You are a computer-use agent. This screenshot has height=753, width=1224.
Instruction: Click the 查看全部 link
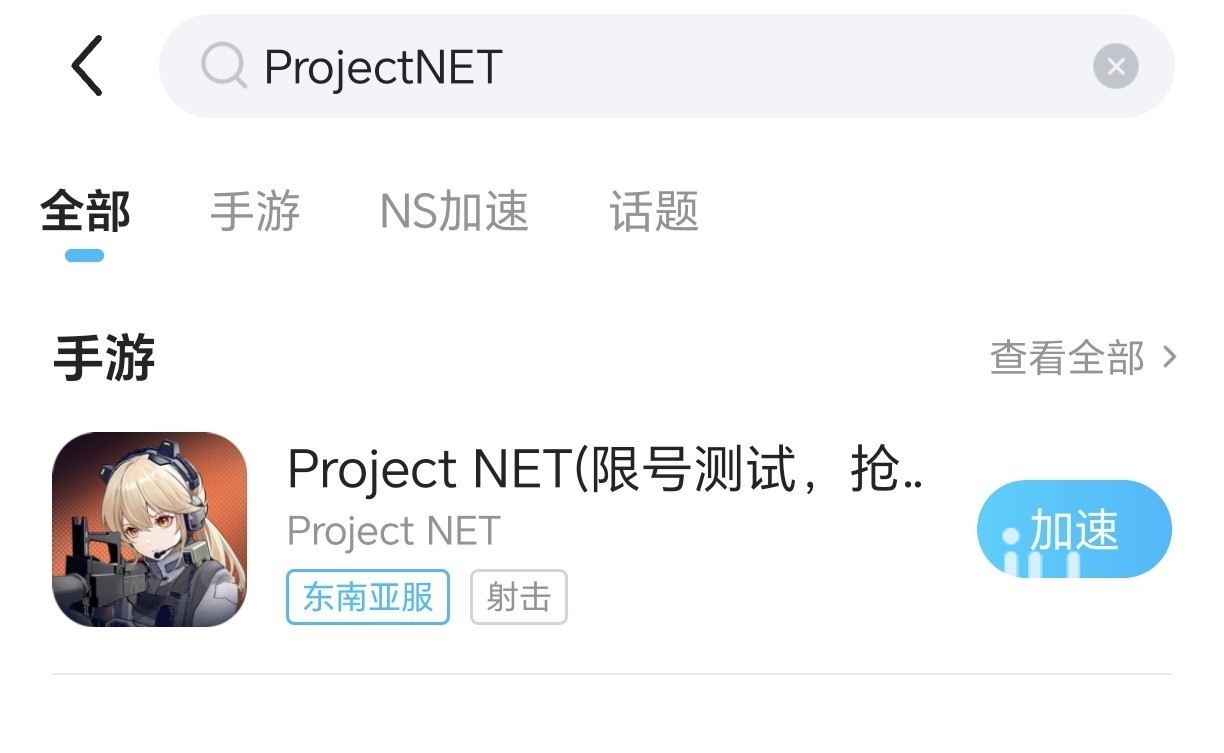pos(1066,358)
